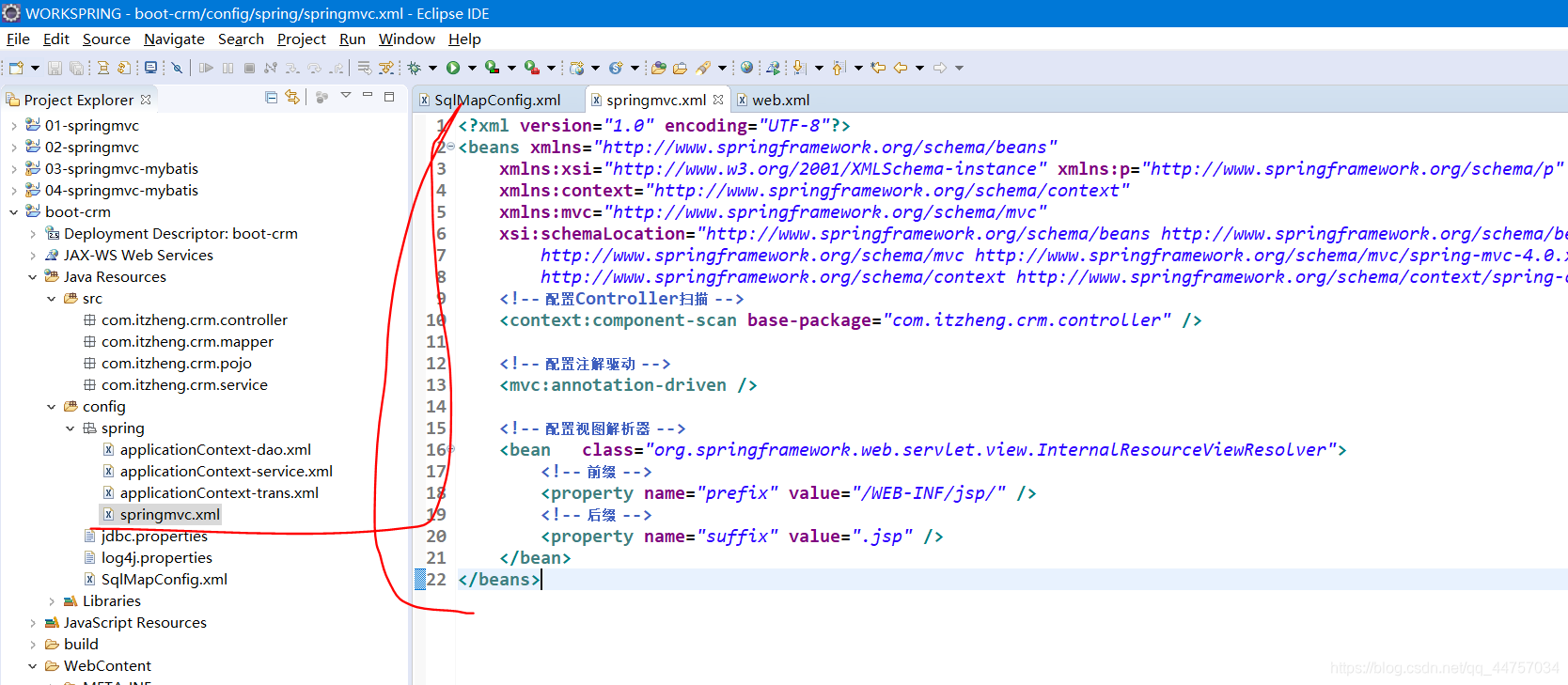Click the Save All toolbar icon
The height and width of the screenshot is (685, 1568).
(x=76, y=68)
